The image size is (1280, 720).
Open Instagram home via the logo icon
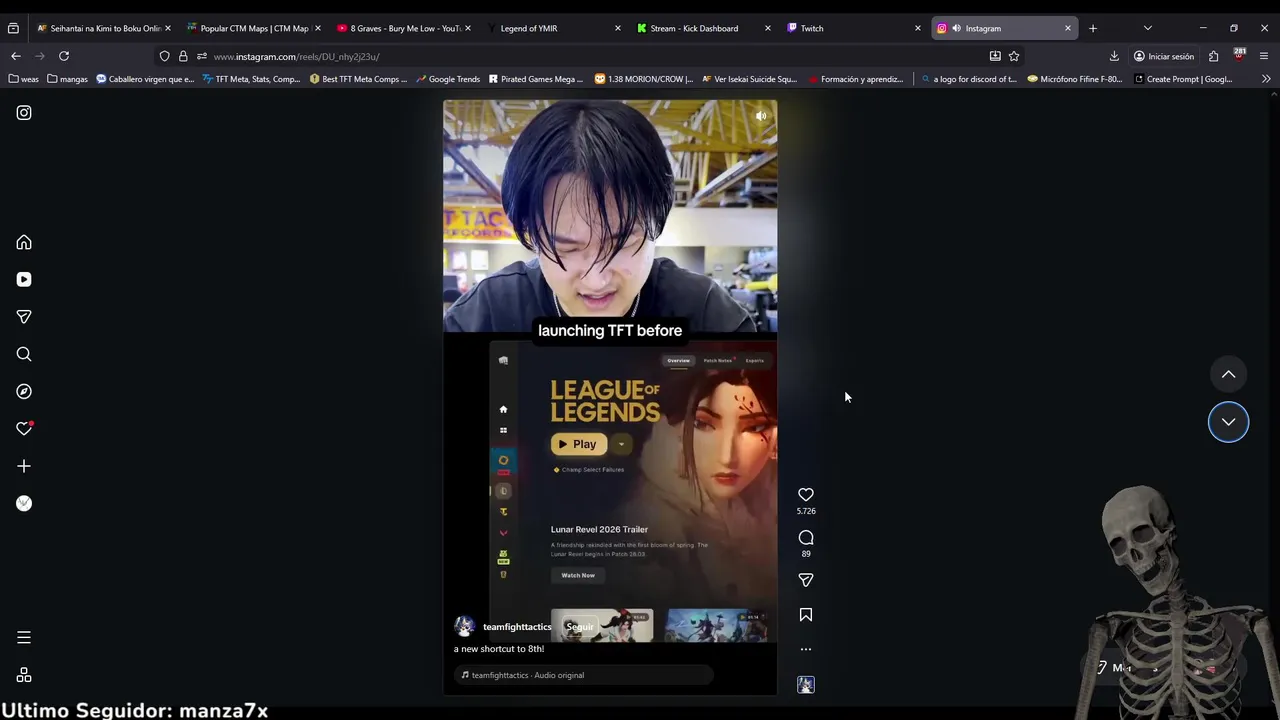(x=24, y=113)
